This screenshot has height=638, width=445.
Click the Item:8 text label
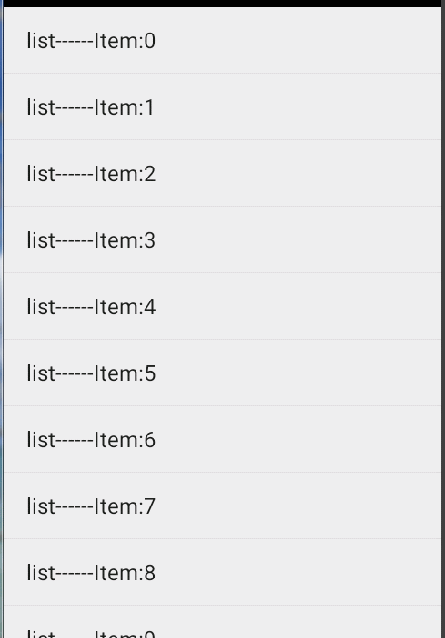[x=91, y=573]
